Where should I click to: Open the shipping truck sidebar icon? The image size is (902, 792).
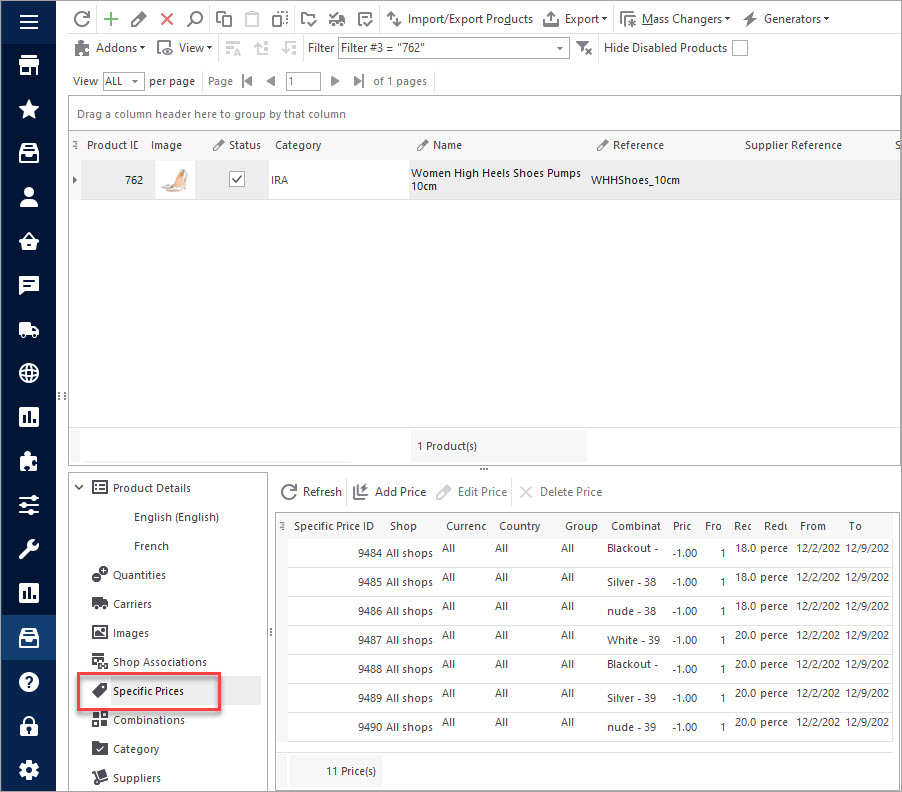[x=29, y=330]
